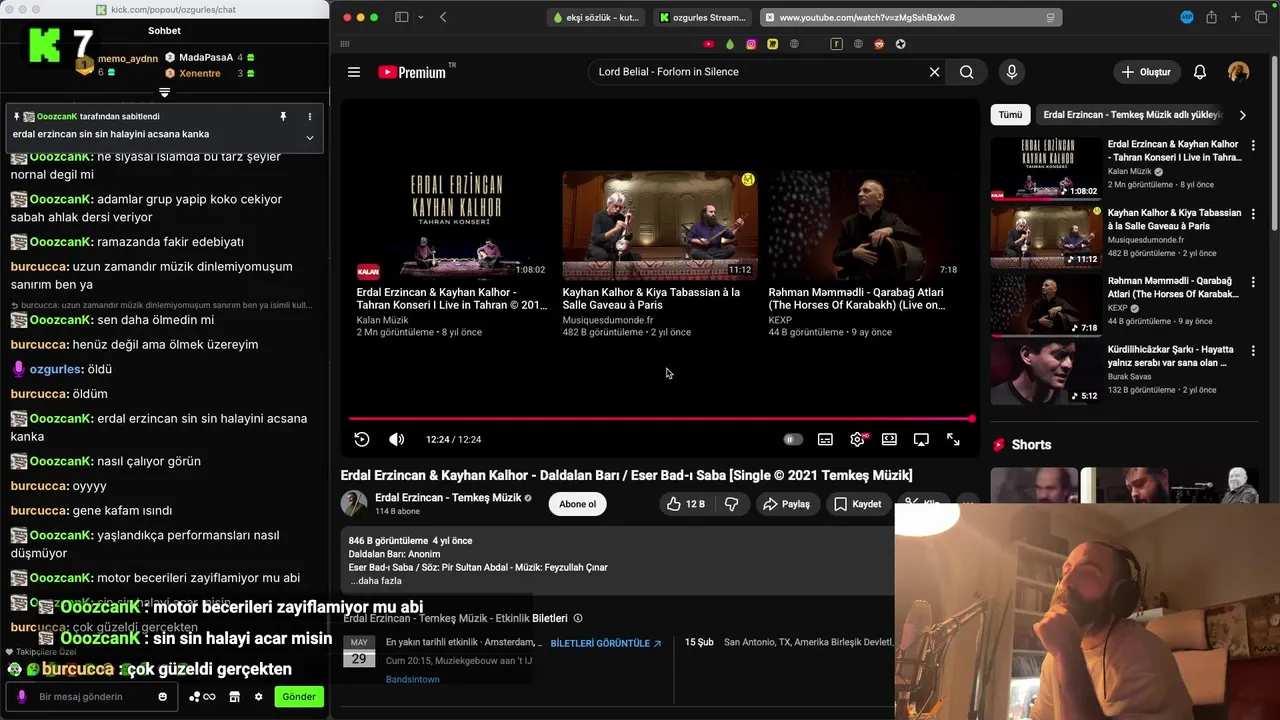1280x720 pixels.
Task: Open the BİLETLERİ GÖRÜNTÜLE tickets link
Action: pyautogui.click(x=606, y=643)
